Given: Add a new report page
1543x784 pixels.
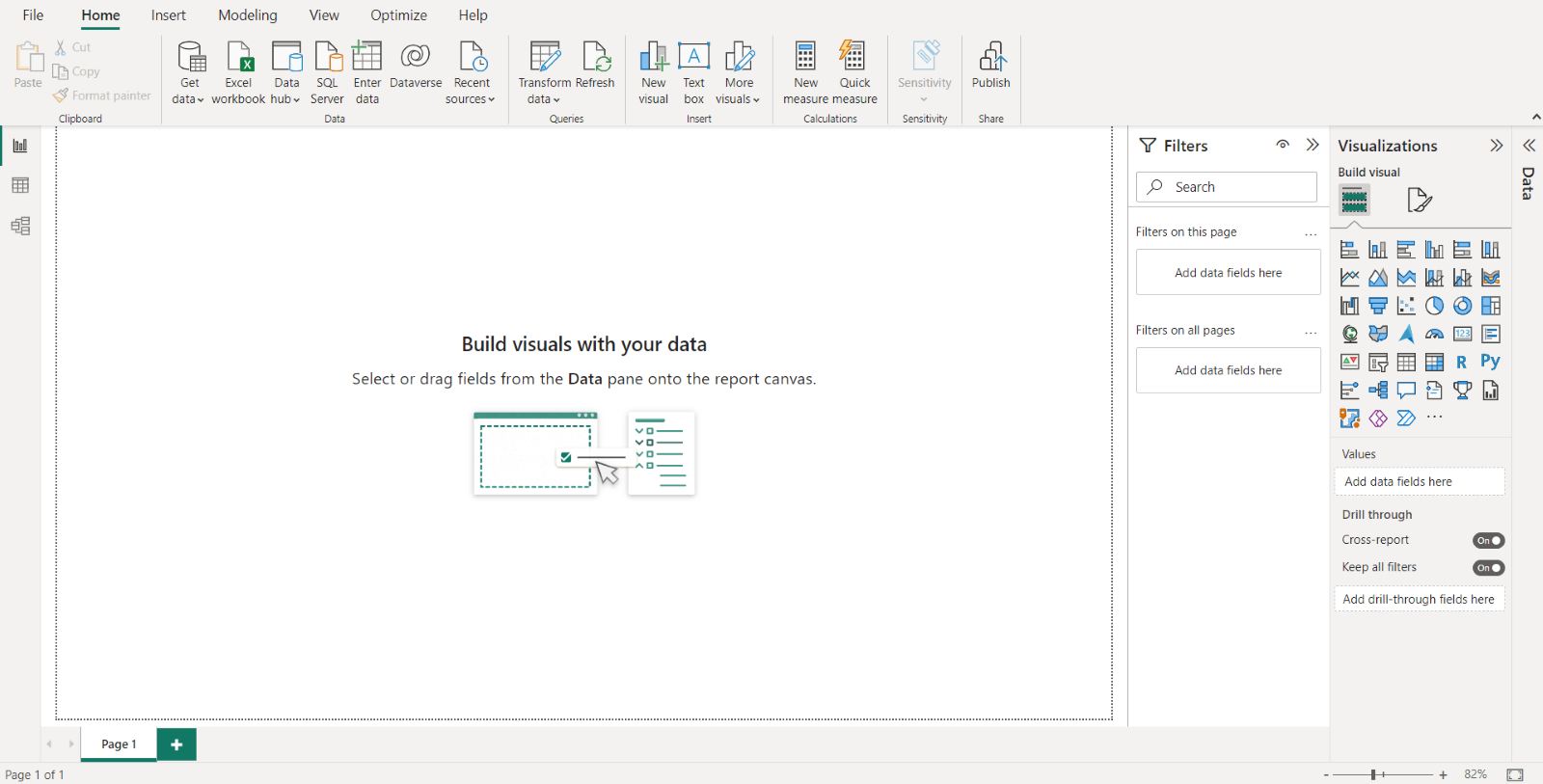Looking at the screenshot, I should [x=176, y=744].
